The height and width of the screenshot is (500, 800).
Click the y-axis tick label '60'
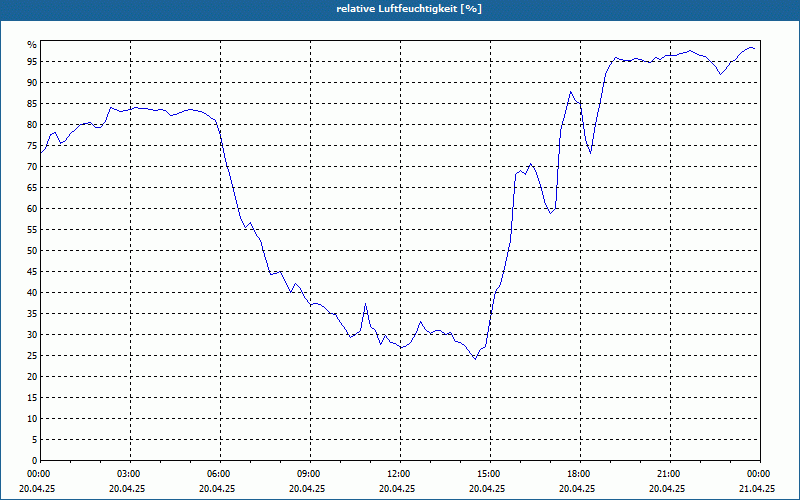pyautogui.click(x=32, y=209)
